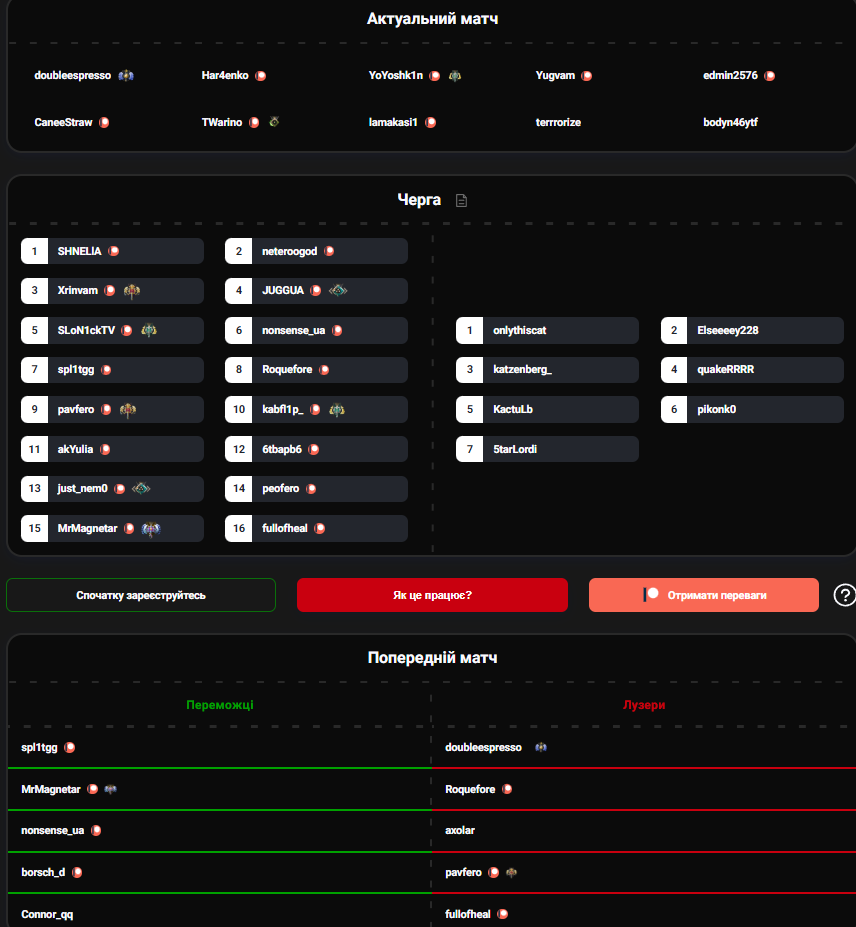Click Patreon badge next to Yugvam
Screen dimensions: 856x927
coord(586,76)
